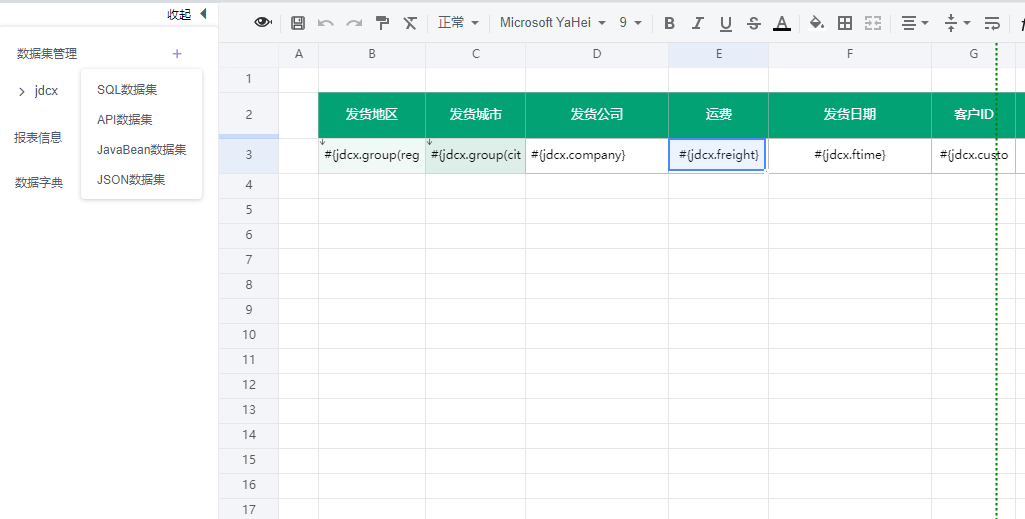Select the format painter tool
This screenshot has height=519, width=1025.
point(382,23)
